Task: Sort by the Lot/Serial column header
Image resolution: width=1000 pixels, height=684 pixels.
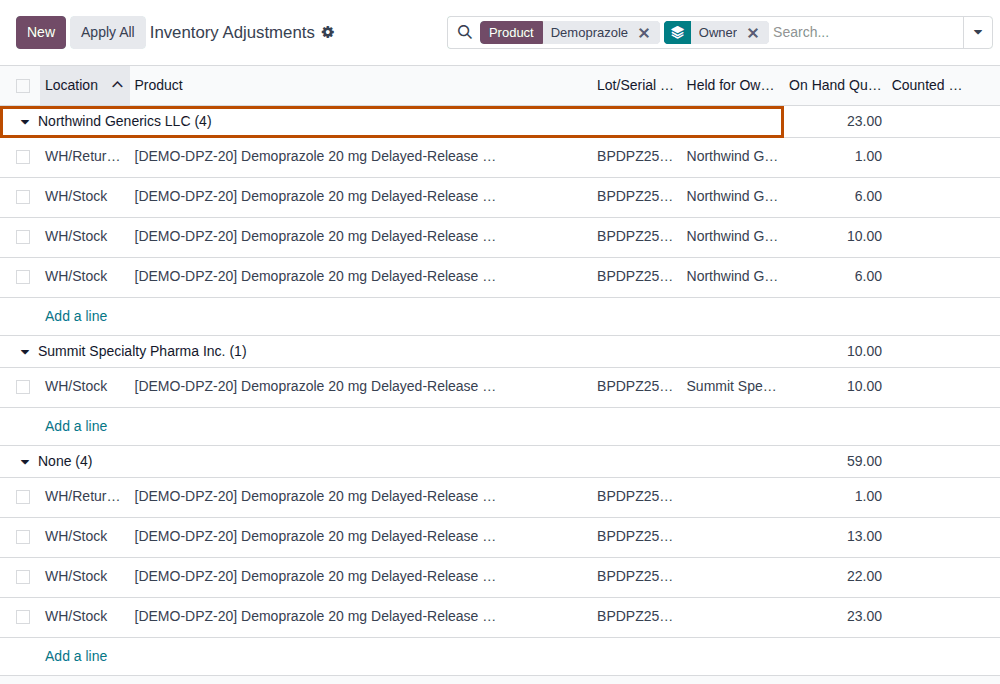Action: pyautogui.click(x=635, y=85)
